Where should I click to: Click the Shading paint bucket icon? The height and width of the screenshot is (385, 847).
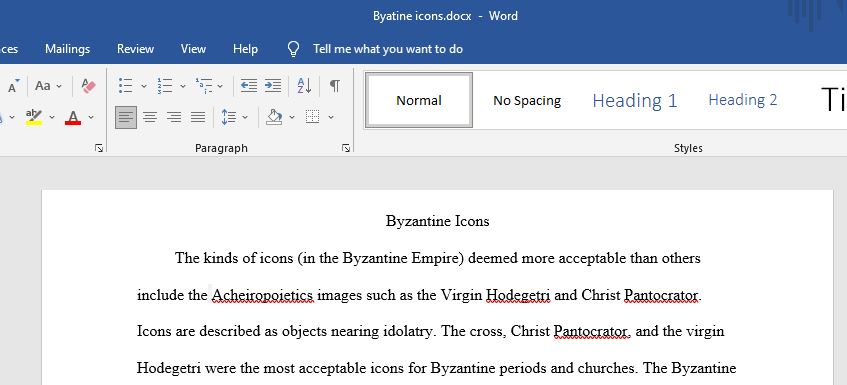click(275, 117)
